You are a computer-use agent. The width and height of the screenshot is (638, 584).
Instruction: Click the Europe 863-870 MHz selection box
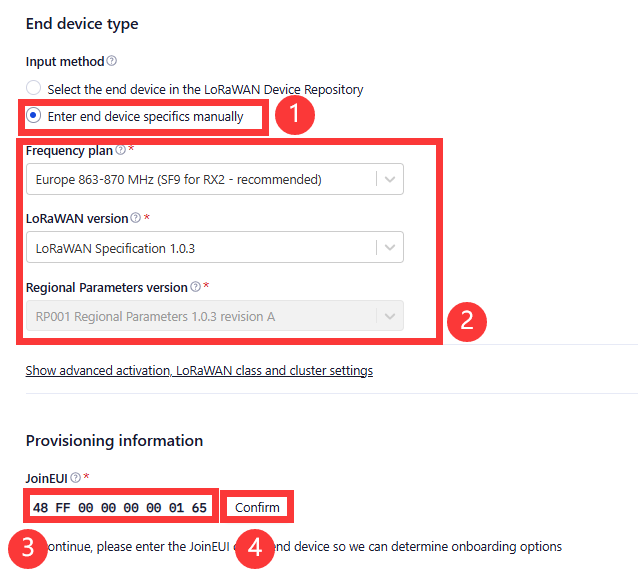(x=215, y=179)
